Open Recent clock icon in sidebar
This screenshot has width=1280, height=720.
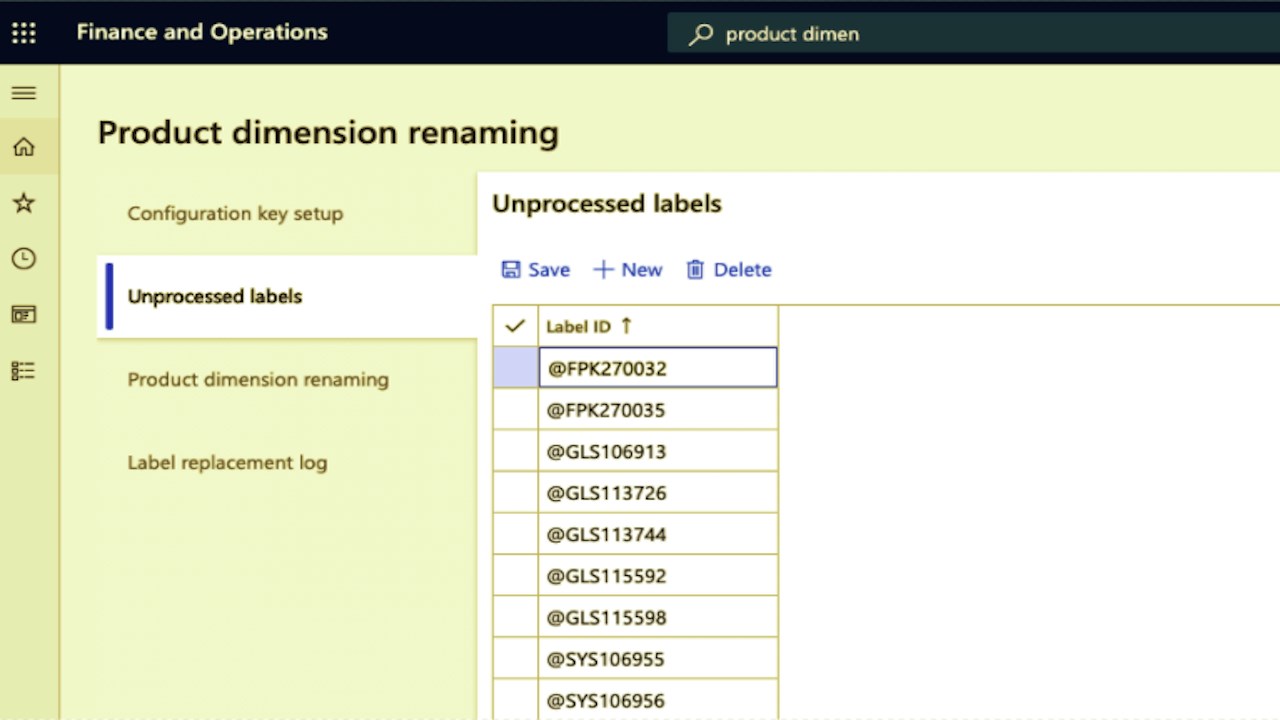24,259
